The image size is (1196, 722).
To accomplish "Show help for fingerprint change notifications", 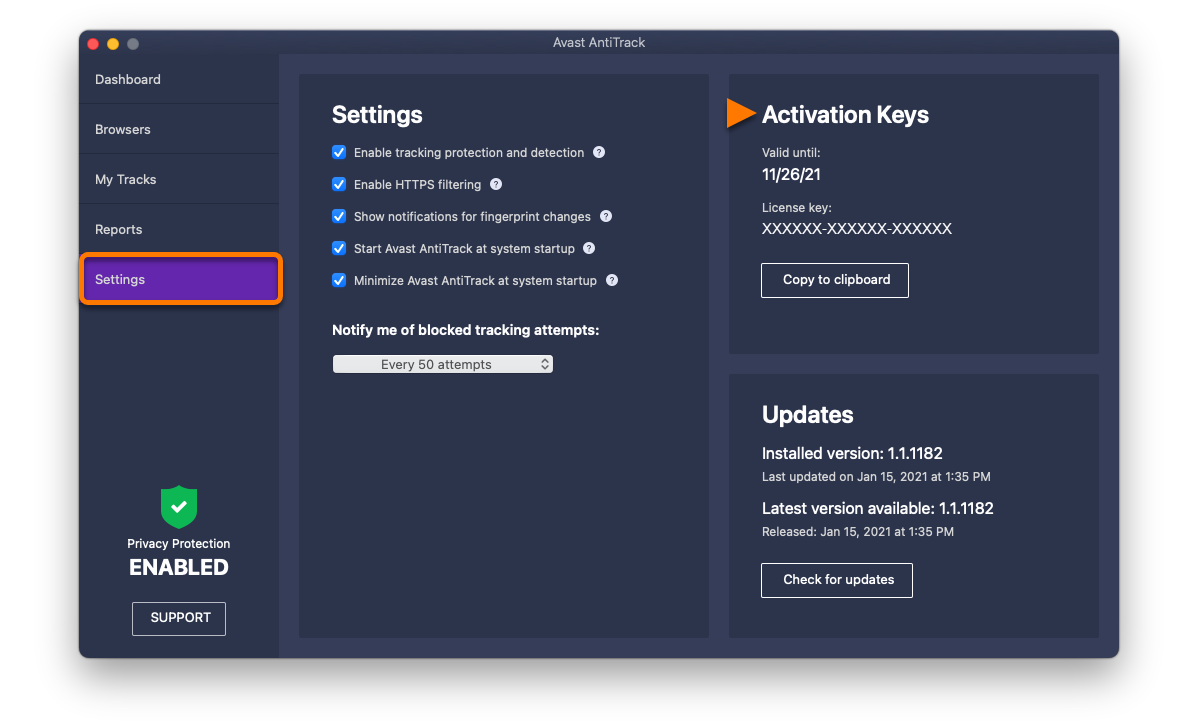I will tap(606, 217).
